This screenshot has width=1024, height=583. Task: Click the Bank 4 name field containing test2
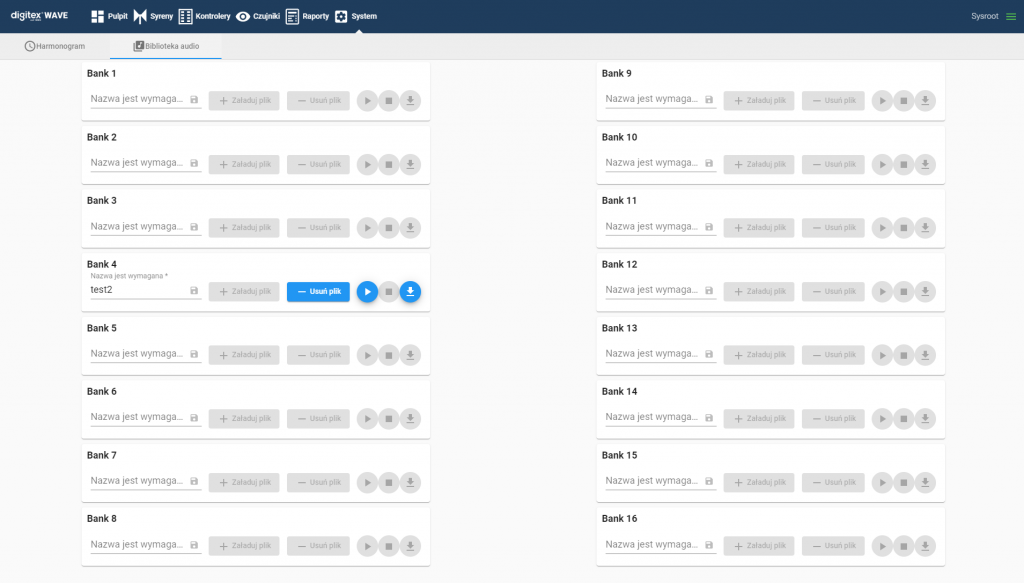(x=137, y=291)
